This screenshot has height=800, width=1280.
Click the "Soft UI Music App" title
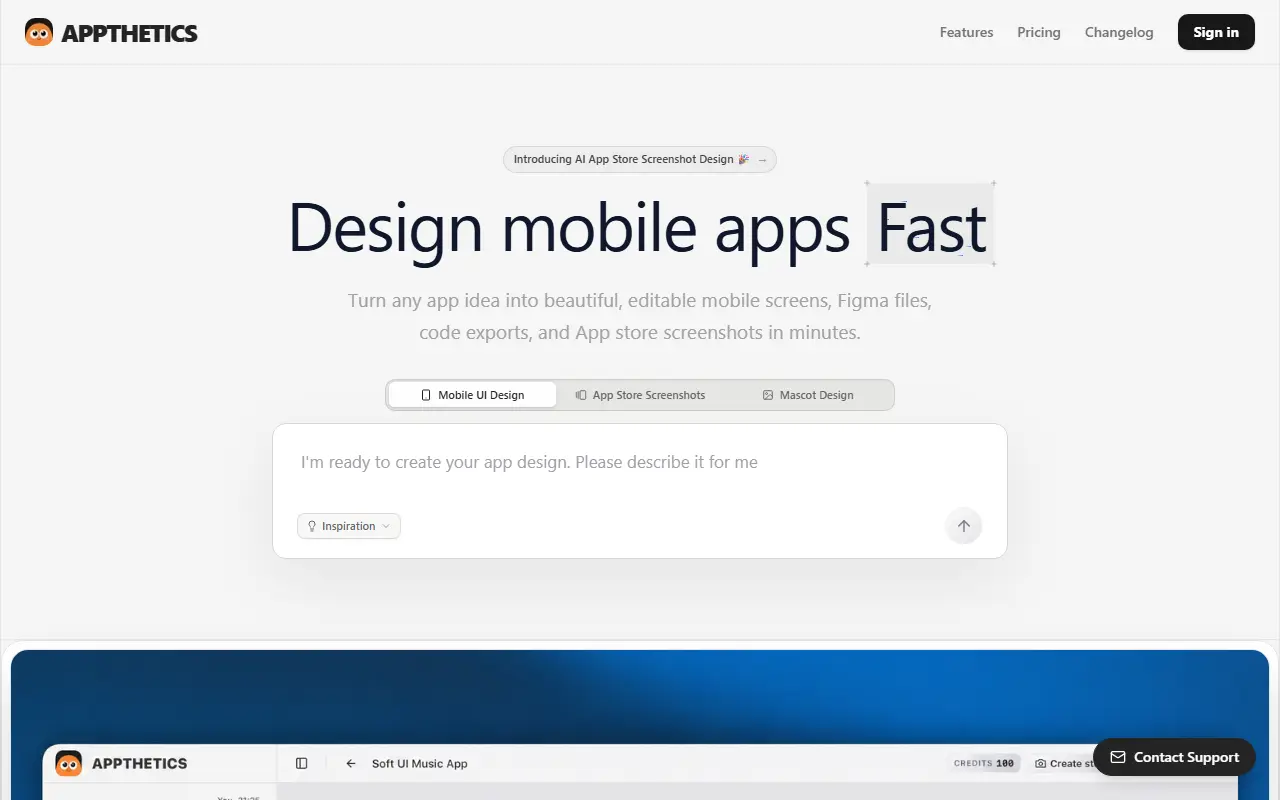click(x=420, y=763)
